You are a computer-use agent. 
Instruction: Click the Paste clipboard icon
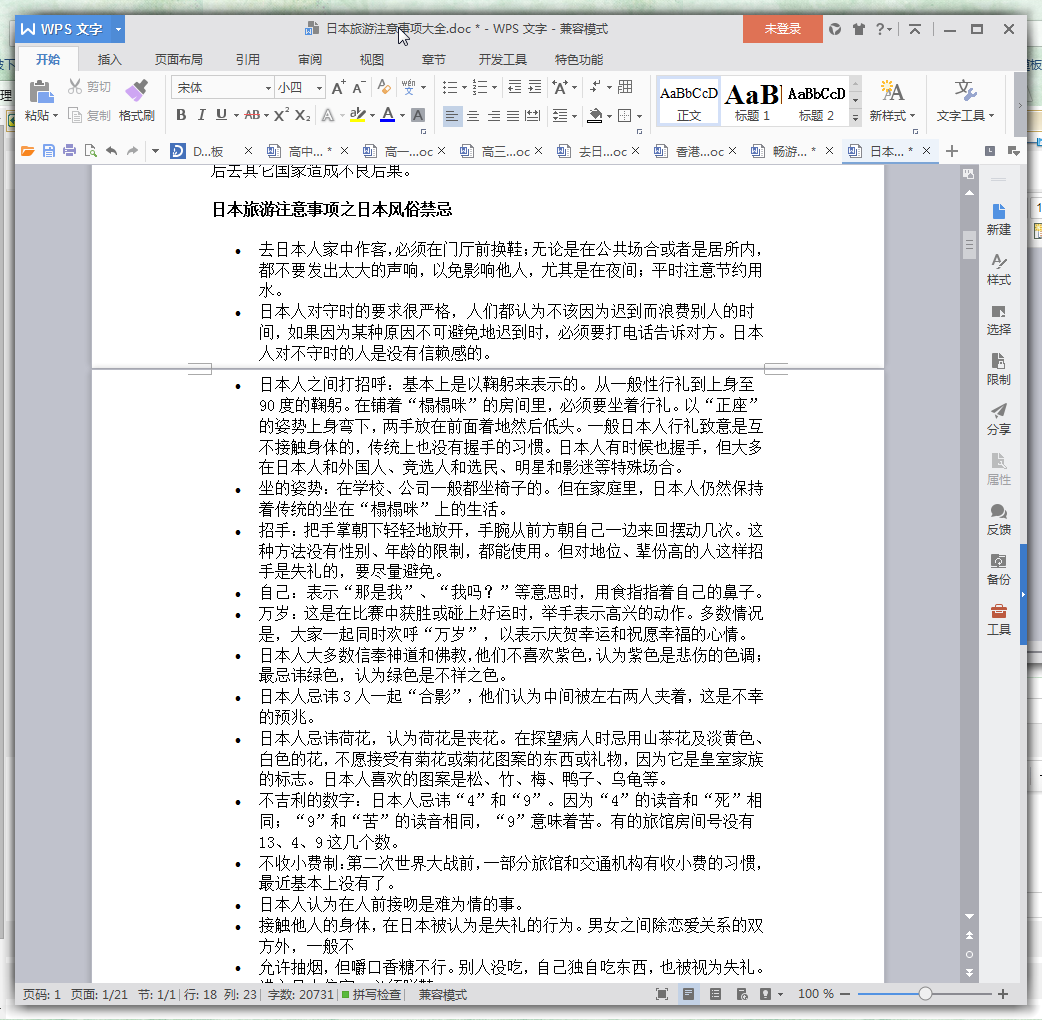pos(41,92)
